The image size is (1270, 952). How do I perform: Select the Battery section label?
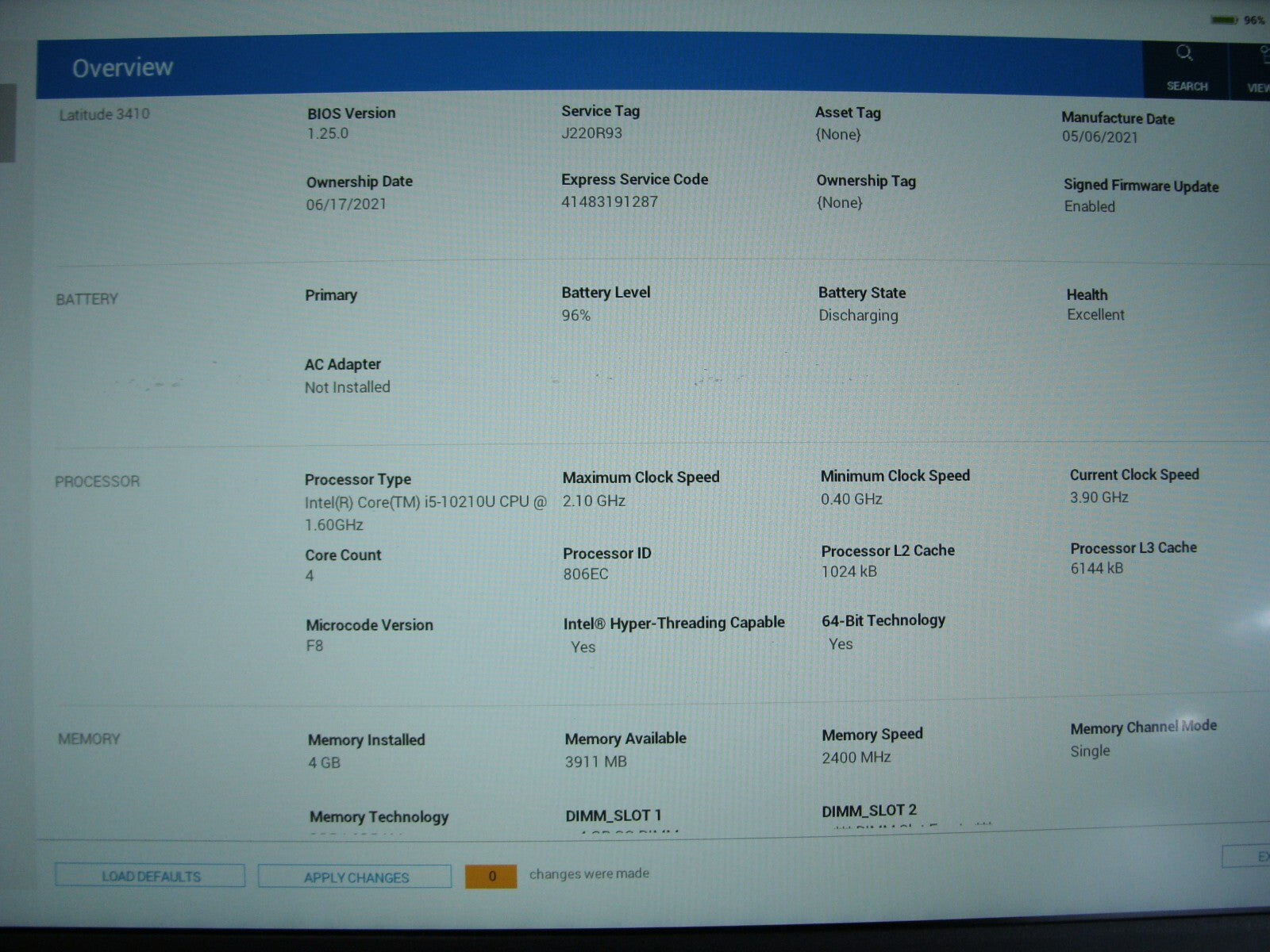pyautogui.click(x=87, y=299)
